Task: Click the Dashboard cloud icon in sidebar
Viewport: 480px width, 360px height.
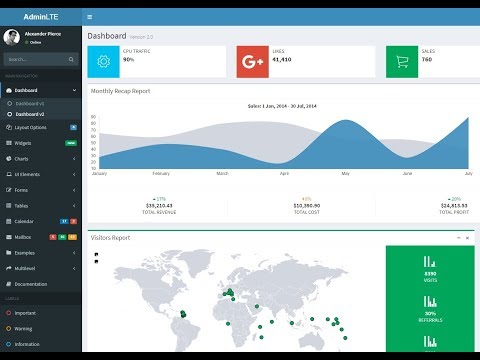Action: coord(9,90)
